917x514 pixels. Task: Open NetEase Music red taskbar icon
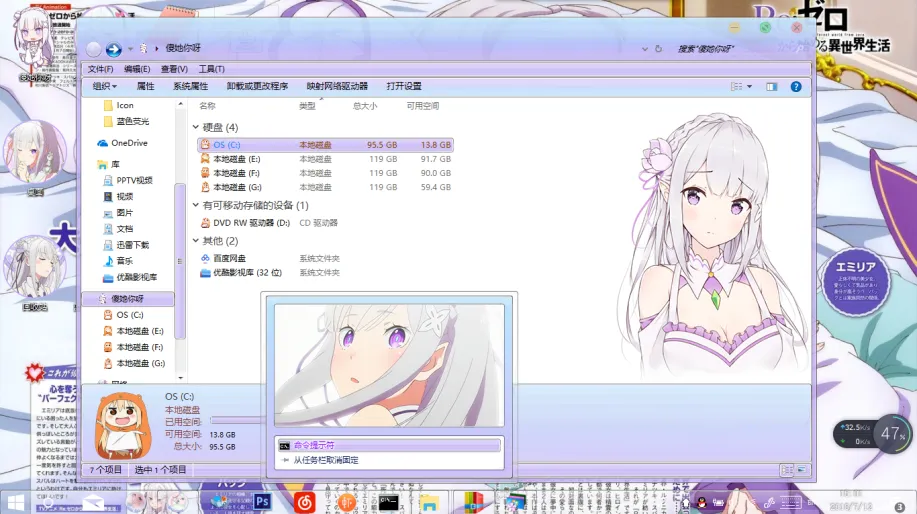(x=305, y=501)
